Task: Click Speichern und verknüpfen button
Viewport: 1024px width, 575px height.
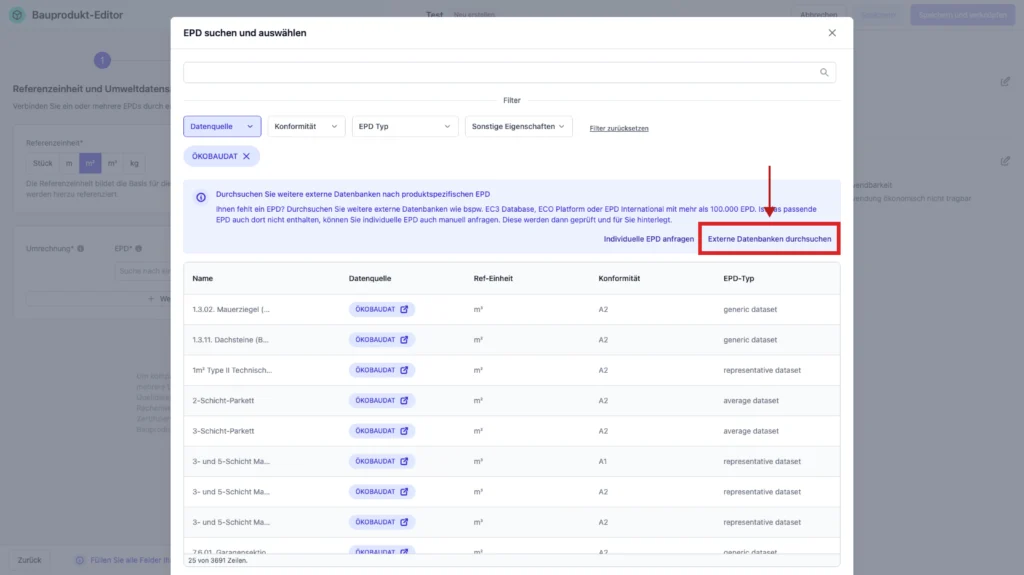Action: tap(963, 14)
